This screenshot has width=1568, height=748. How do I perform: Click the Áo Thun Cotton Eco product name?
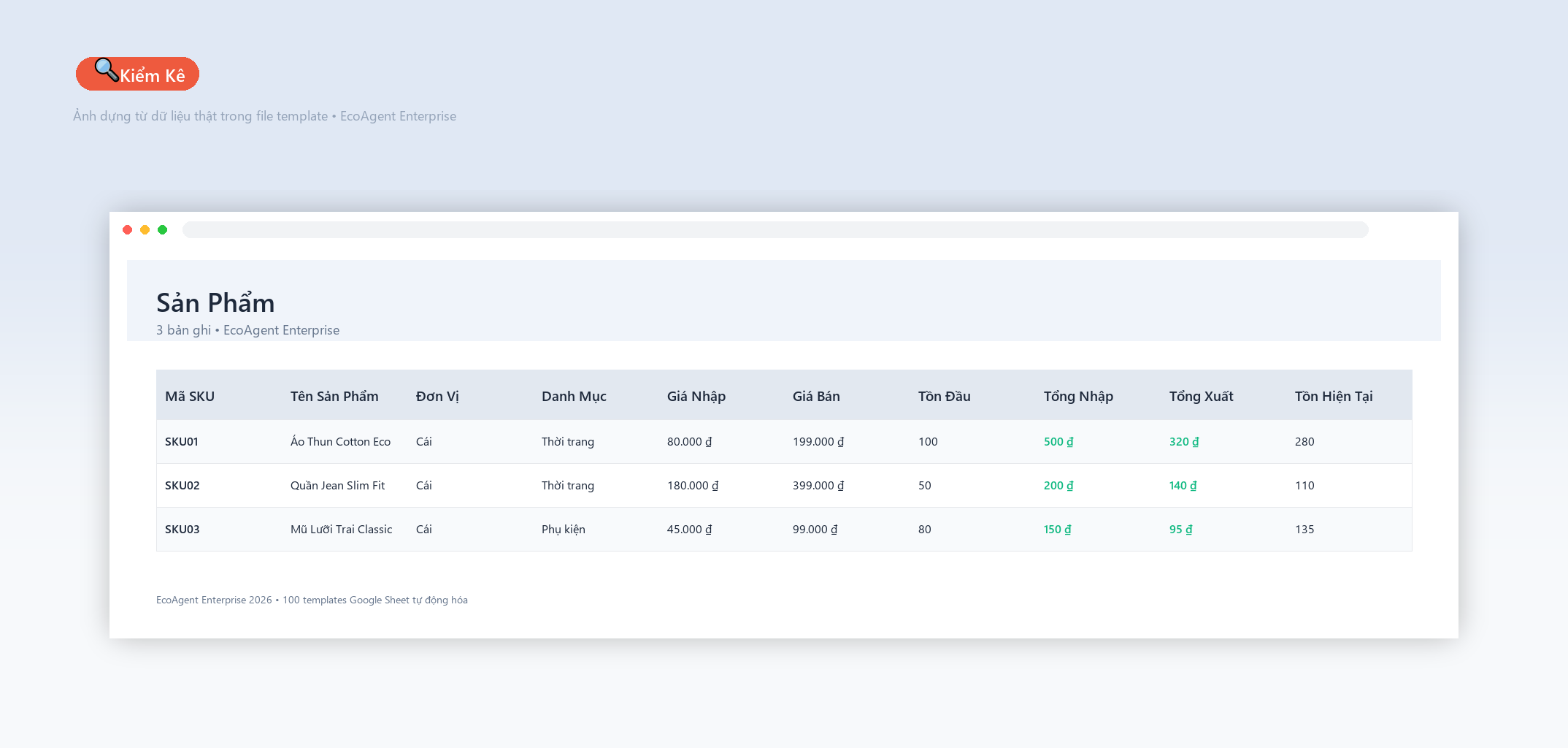click(341, 442)
